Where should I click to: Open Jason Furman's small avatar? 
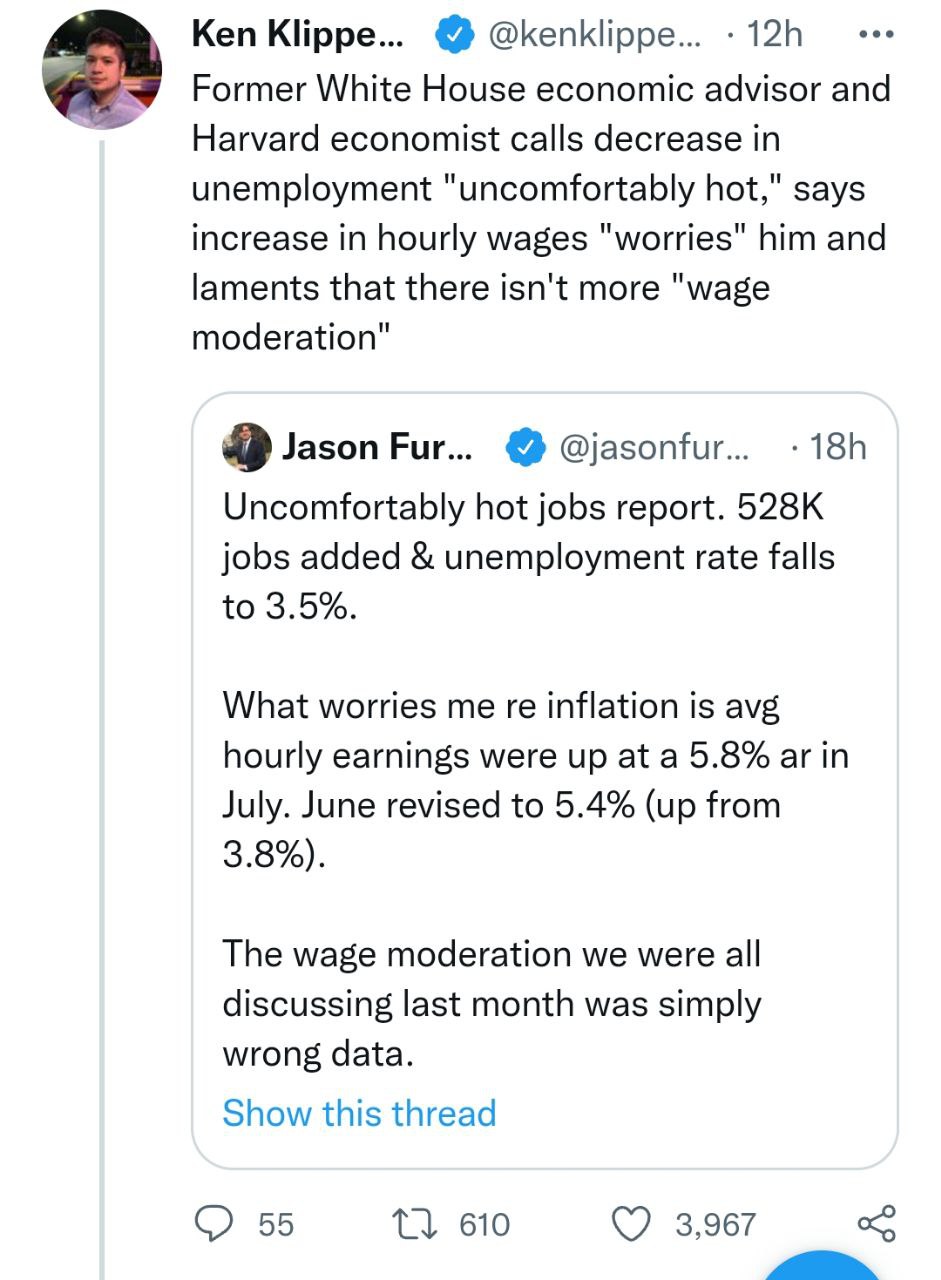click(246, 447)
